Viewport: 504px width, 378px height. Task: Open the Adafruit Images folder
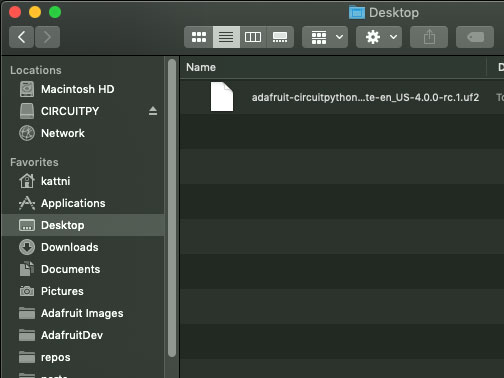pos(83,313)
